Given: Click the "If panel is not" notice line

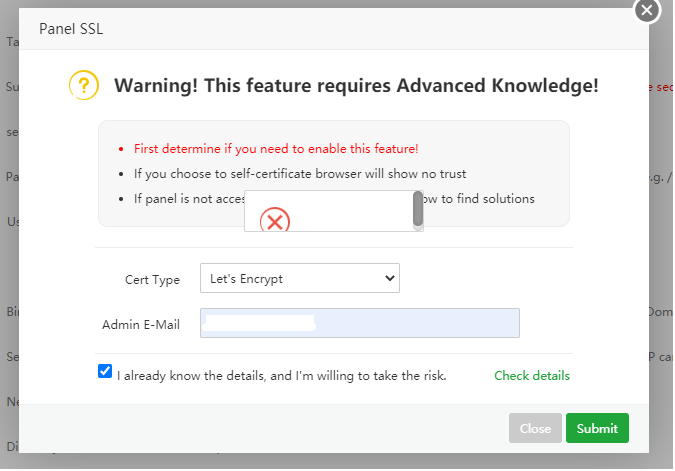Looking at the screenshot, I should (190, 198).
